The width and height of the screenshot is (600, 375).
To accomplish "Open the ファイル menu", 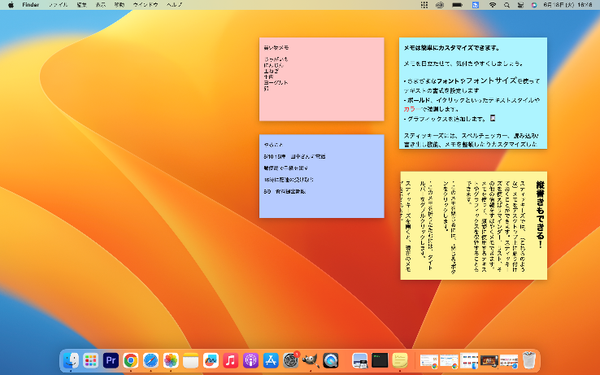I will coord(58,5).
